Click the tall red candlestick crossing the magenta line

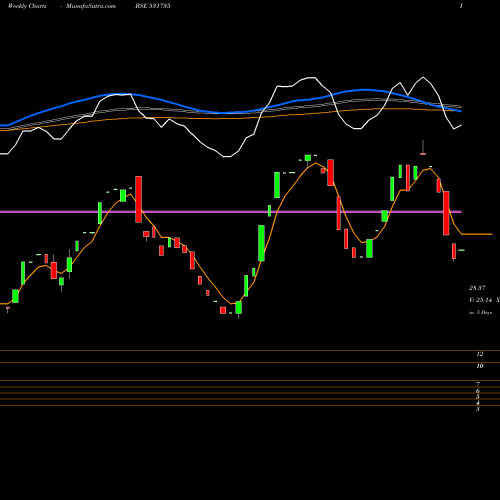point(138,199)
